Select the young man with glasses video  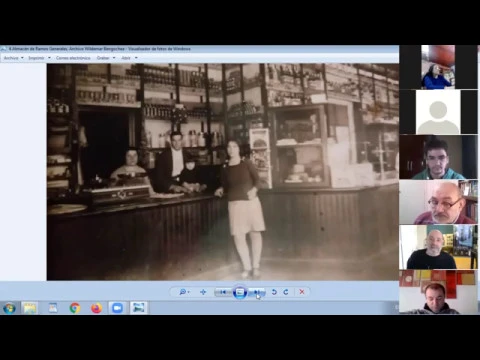click(x=438, y=157)
